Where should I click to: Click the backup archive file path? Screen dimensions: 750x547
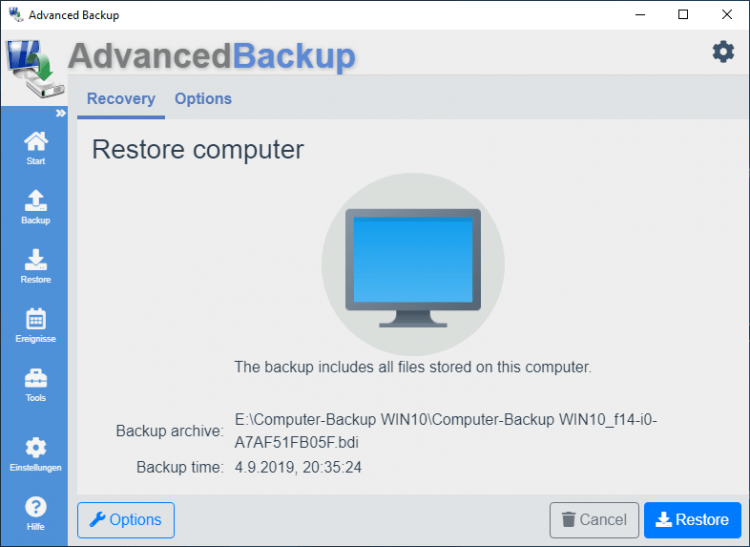pyautogui.click(x=445, y=431)
